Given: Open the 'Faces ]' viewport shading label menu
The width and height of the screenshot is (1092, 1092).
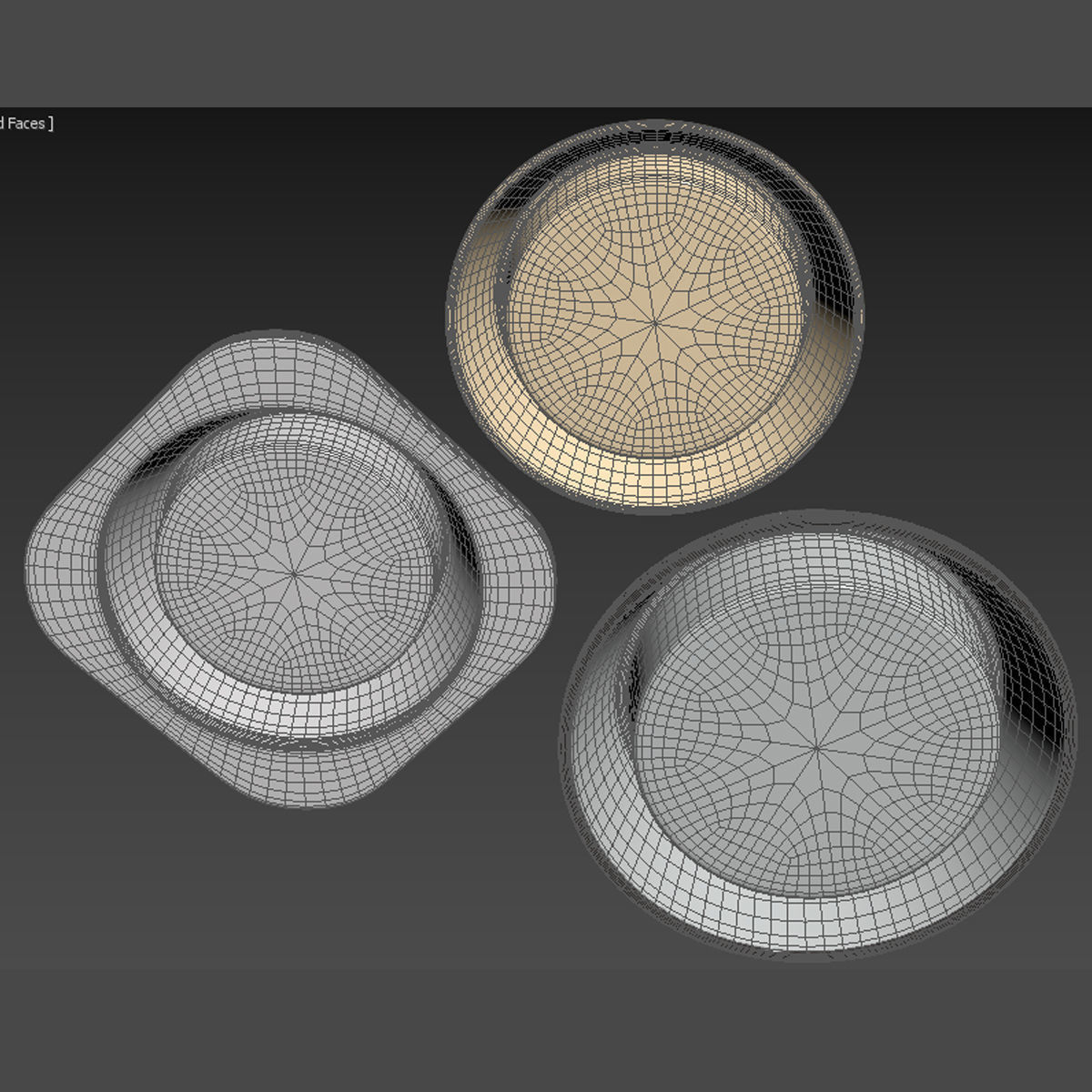Looking at the screenshot, I should point(25,123).
